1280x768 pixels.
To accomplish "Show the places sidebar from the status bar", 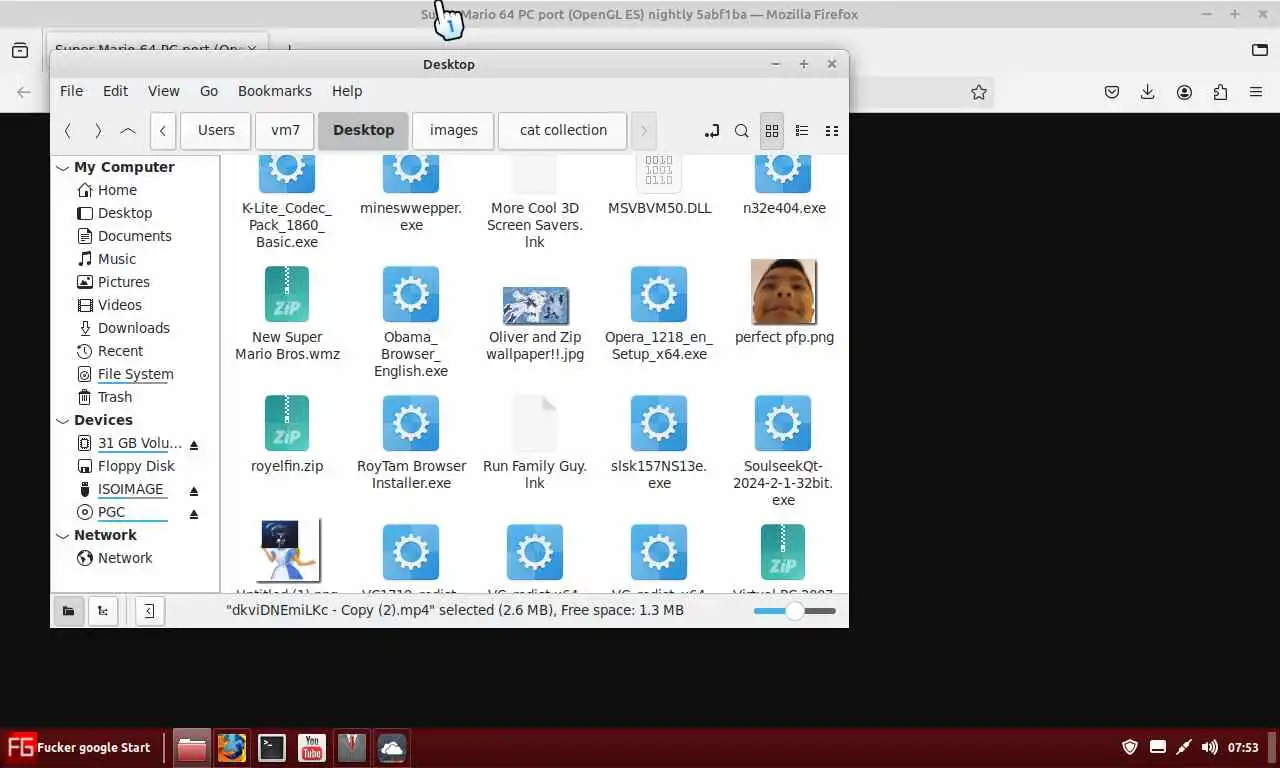I will [68, 610].
